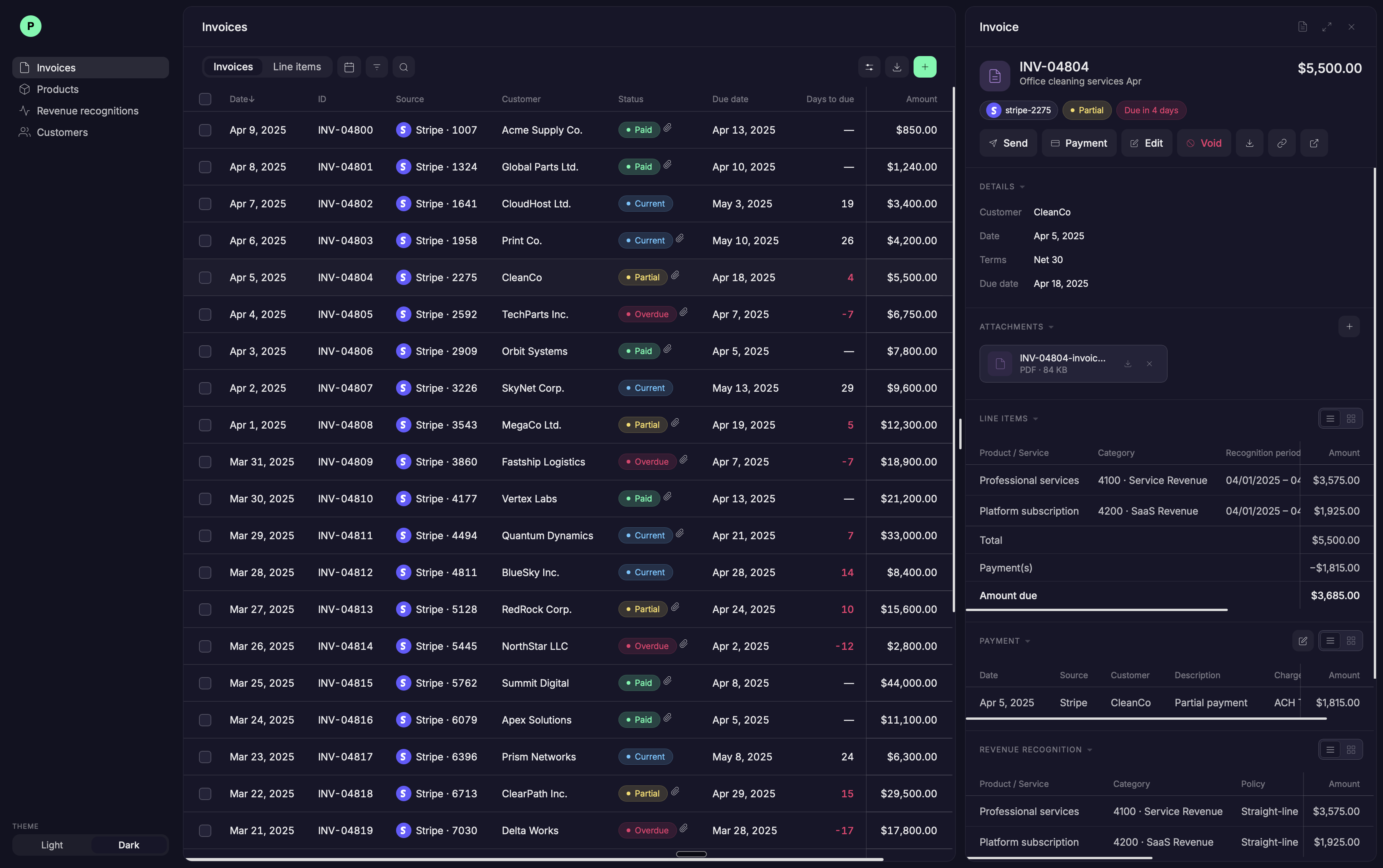Switch to the Line items tab

297,67
